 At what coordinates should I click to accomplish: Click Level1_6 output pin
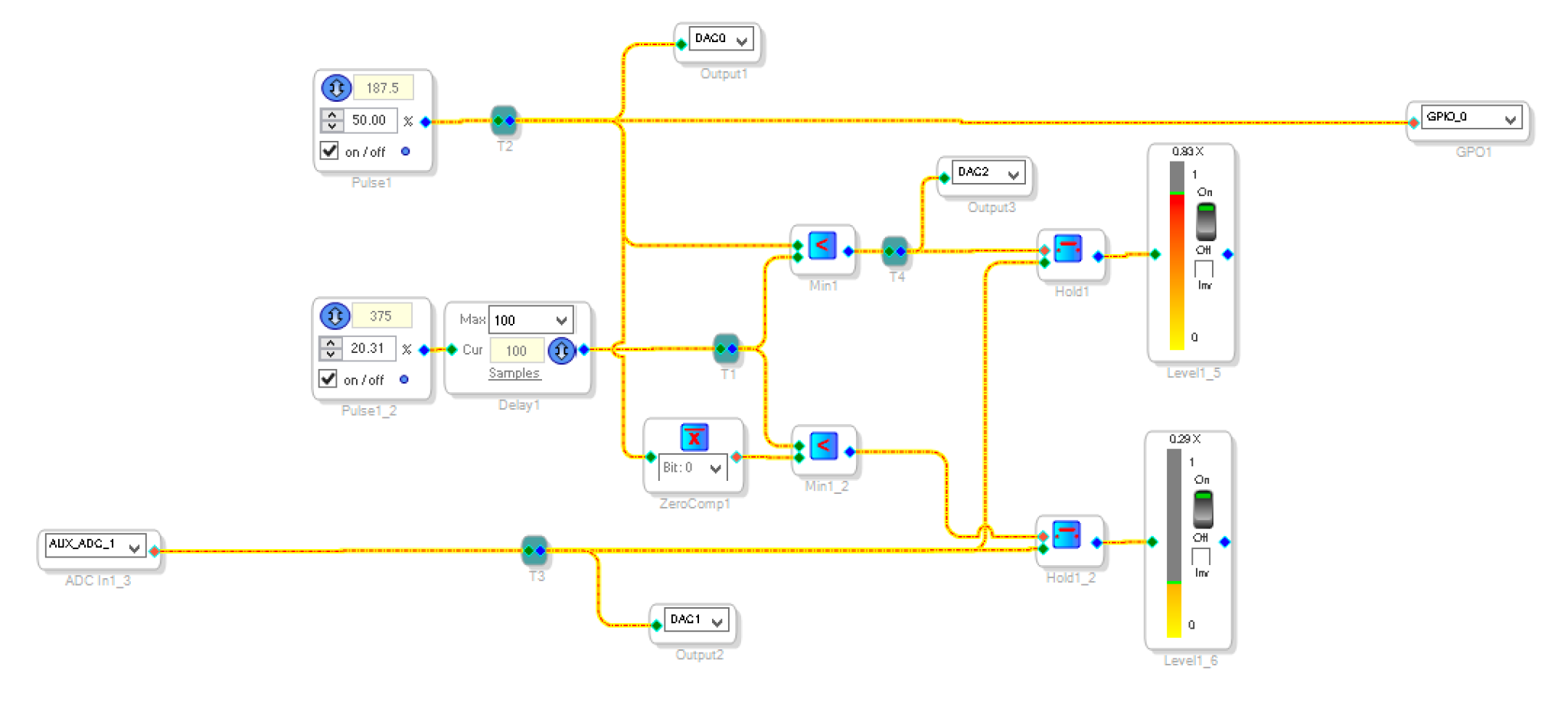tap(1225, 541)
